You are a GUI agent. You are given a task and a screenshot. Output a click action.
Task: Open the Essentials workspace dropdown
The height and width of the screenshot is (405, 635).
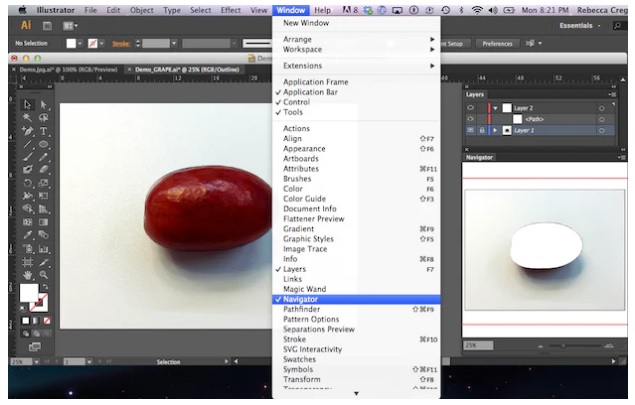(x=580, y=26)
